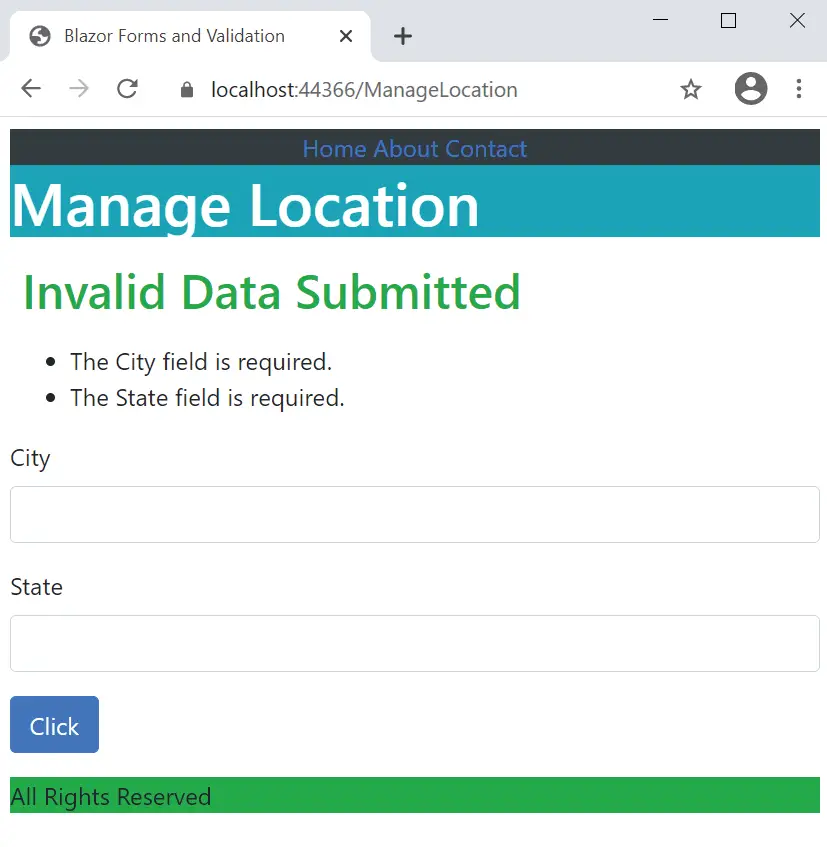Open Chrome's three-dot menu
This screenshot has height=847, width=827.
[799, 89]
